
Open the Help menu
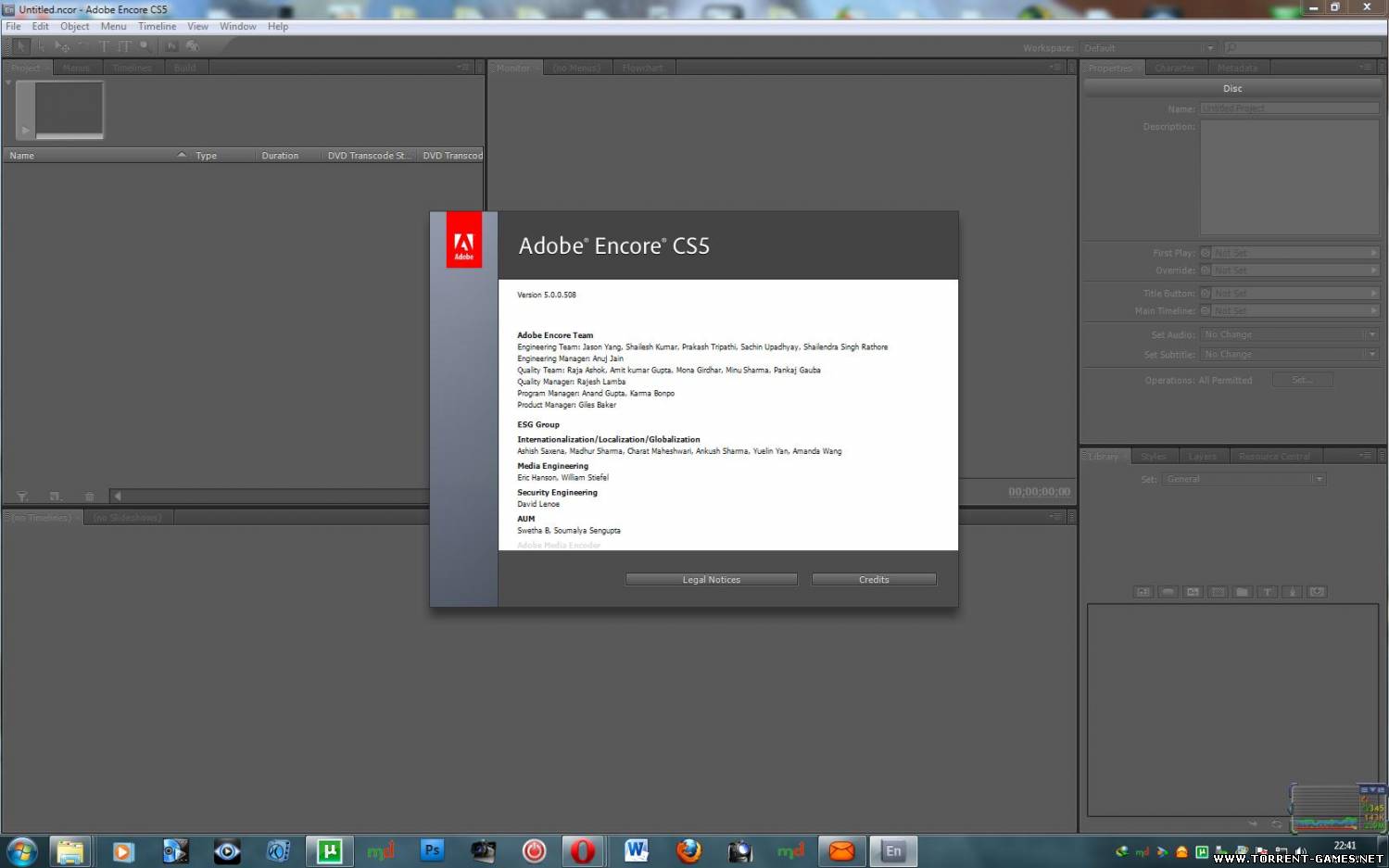pyautogui.click(x=278, y=26)
